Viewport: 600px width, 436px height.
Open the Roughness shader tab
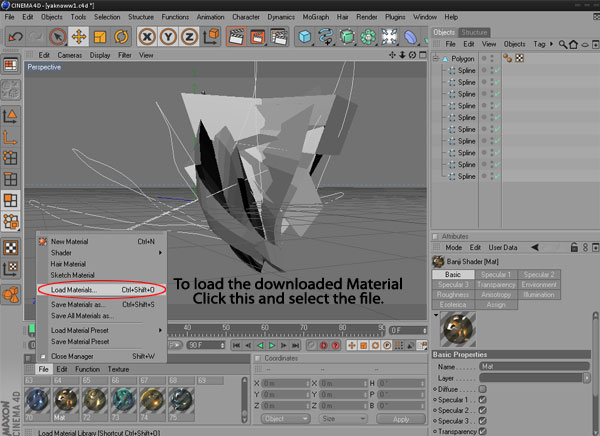click(453, 295)
